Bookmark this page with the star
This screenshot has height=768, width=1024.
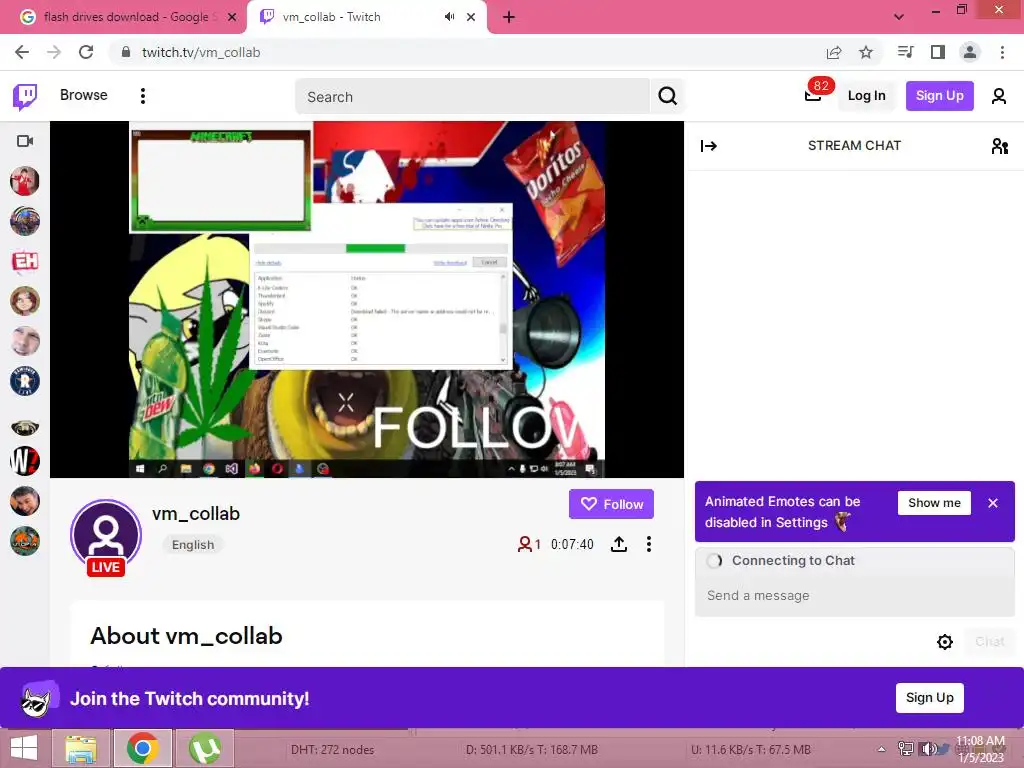coord(866,52)
